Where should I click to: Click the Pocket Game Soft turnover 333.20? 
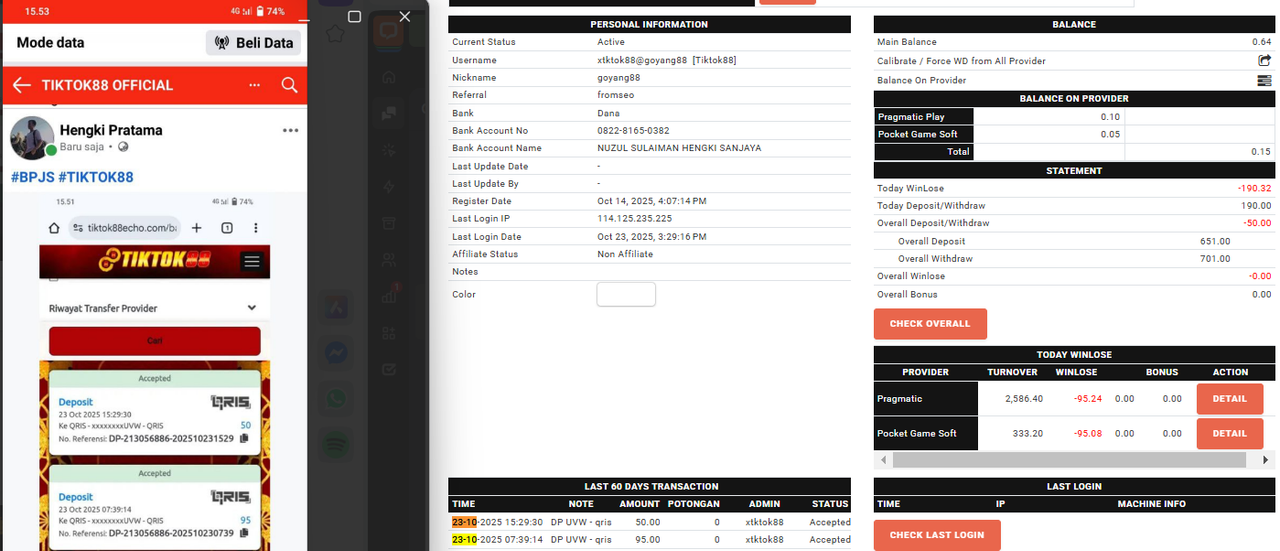(1030, 433)
